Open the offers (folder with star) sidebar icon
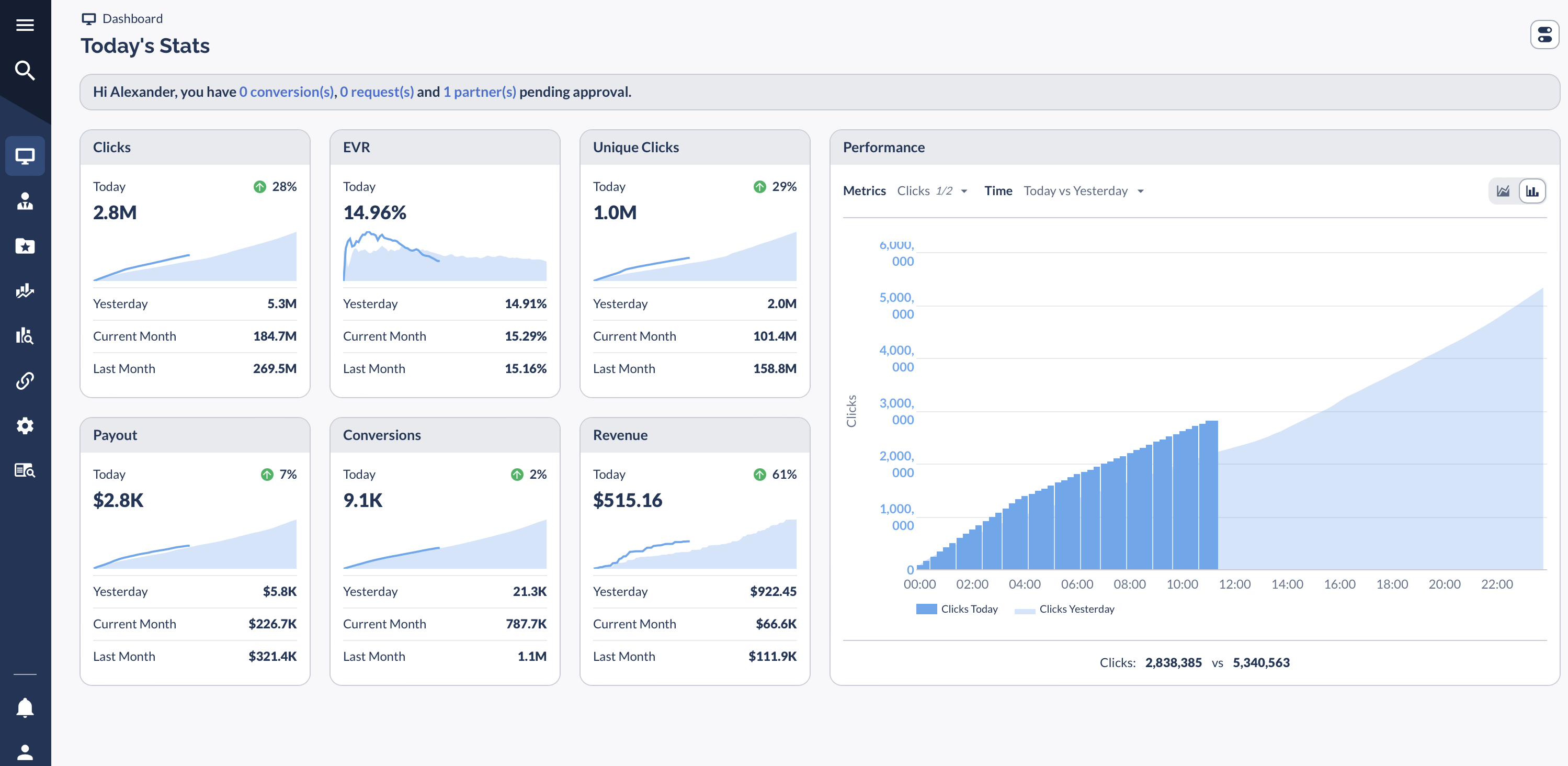 point(25,246)
